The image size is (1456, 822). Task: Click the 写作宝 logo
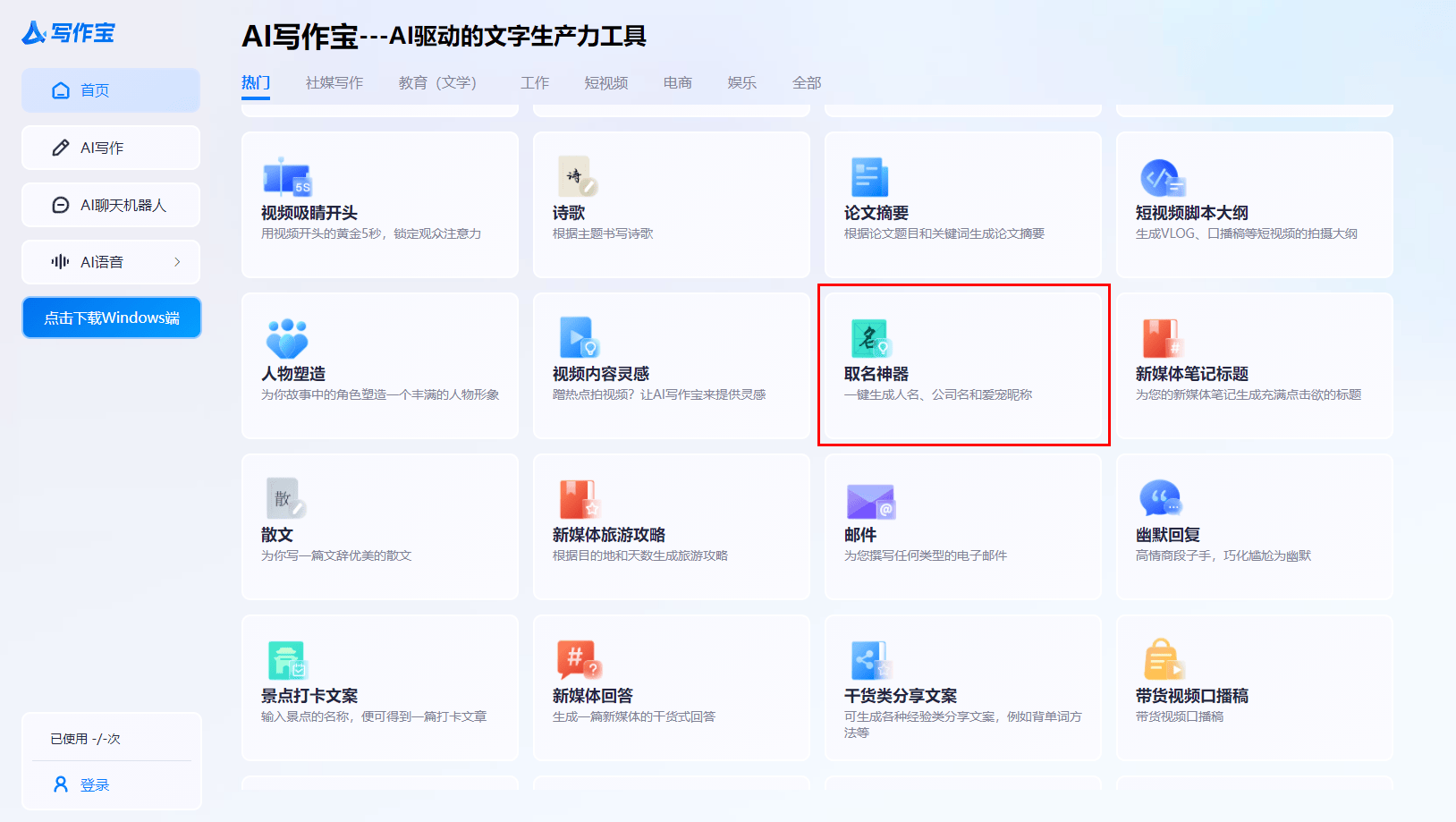click(x=69, y=33)
